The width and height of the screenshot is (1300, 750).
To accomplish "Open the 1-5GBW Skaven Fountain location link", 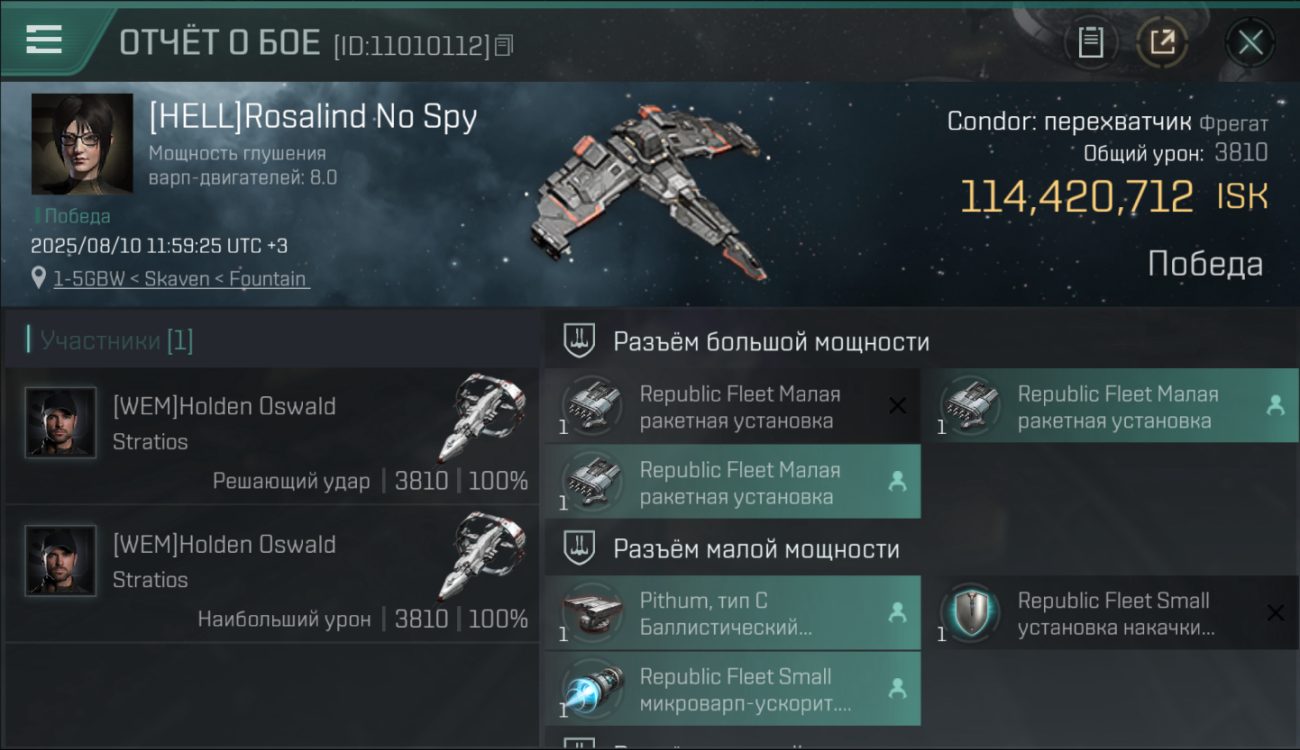I will 180,279.
